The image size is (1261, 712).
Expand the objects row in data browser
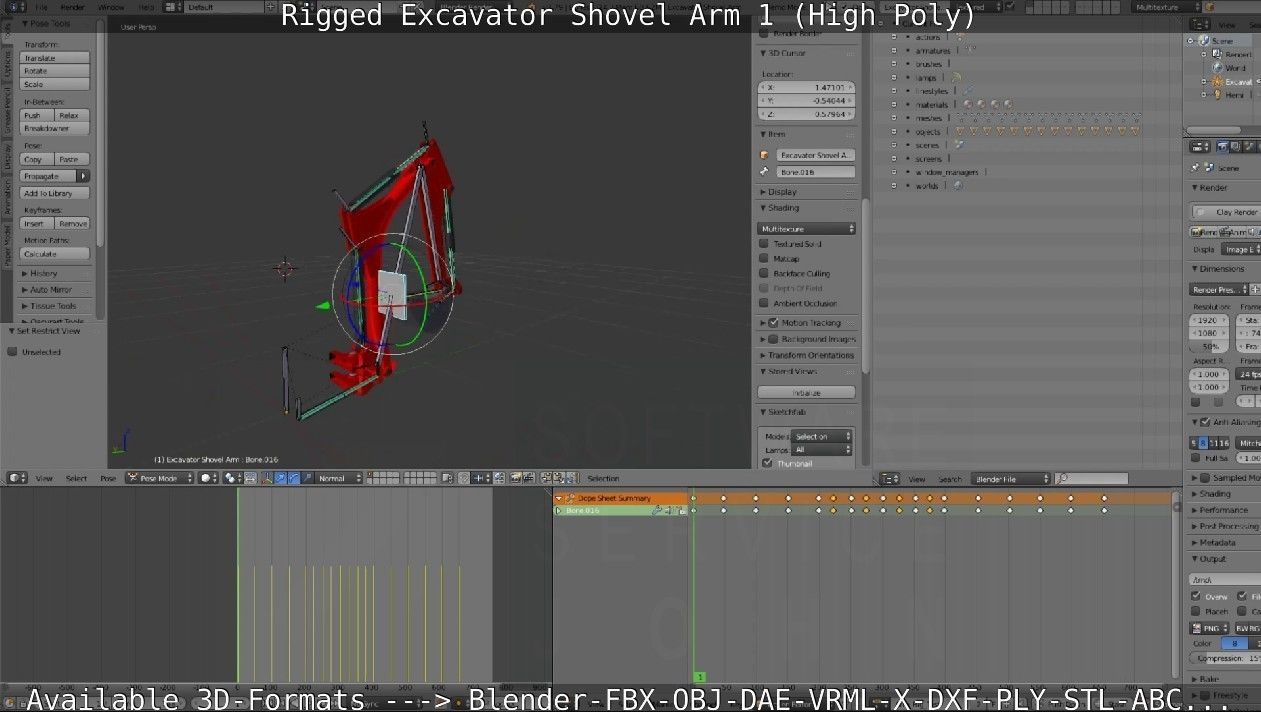click(x=895, y=131)
